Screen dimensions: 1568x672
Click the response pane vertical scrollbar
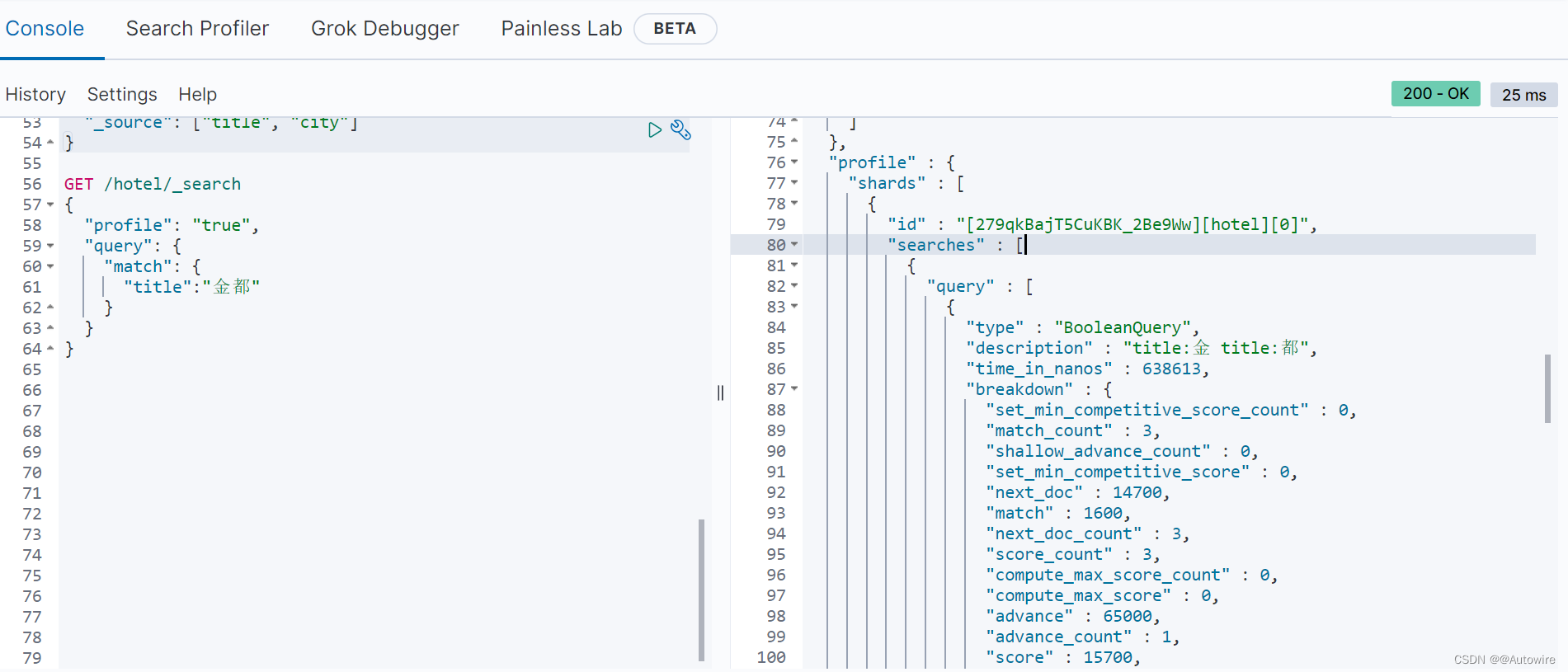[x=1547, y=388]
